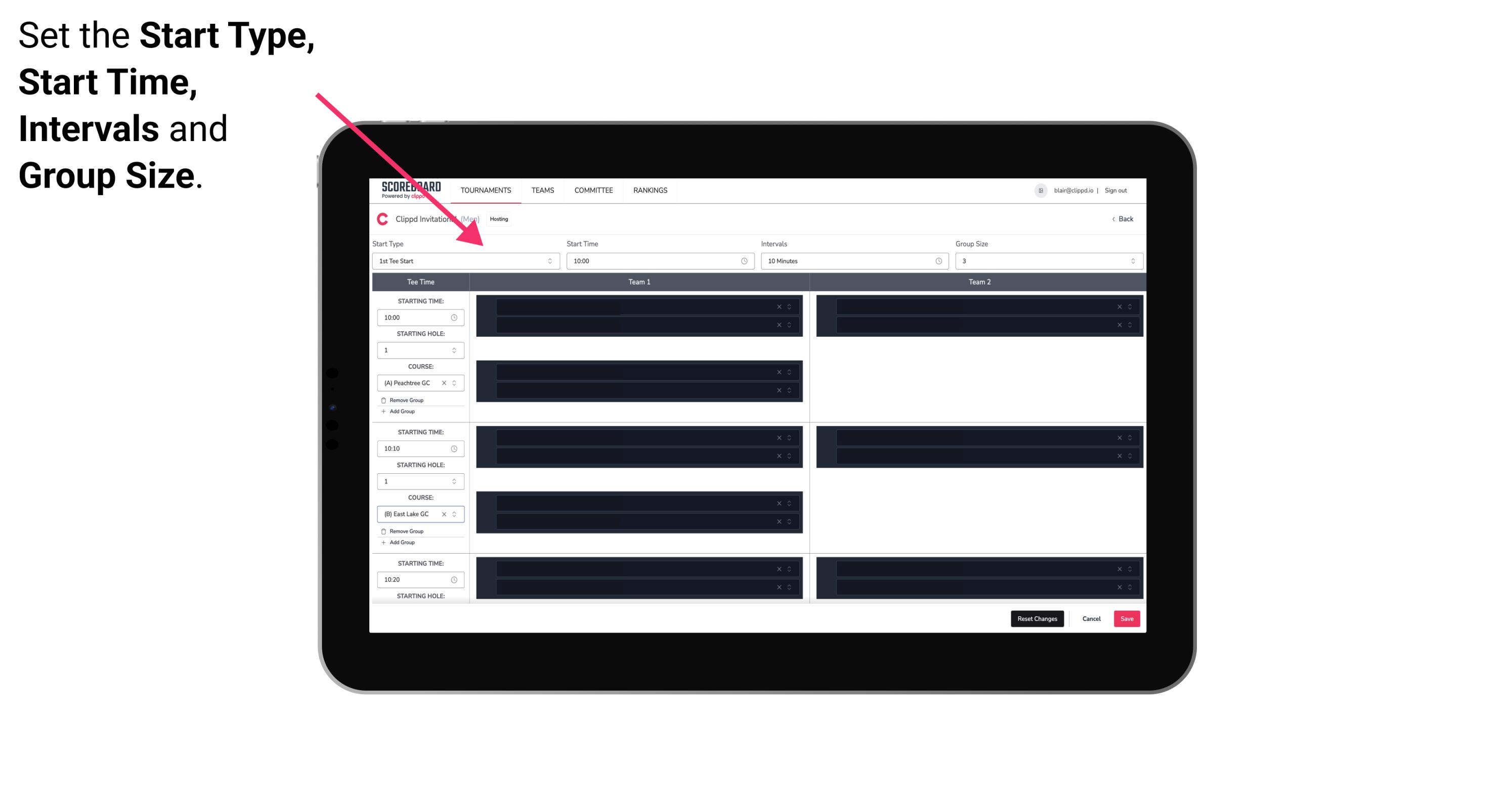Click the Intervals info icon
Image resolution: width=1510 pixels, height=812 pixels.
point(936,261)
